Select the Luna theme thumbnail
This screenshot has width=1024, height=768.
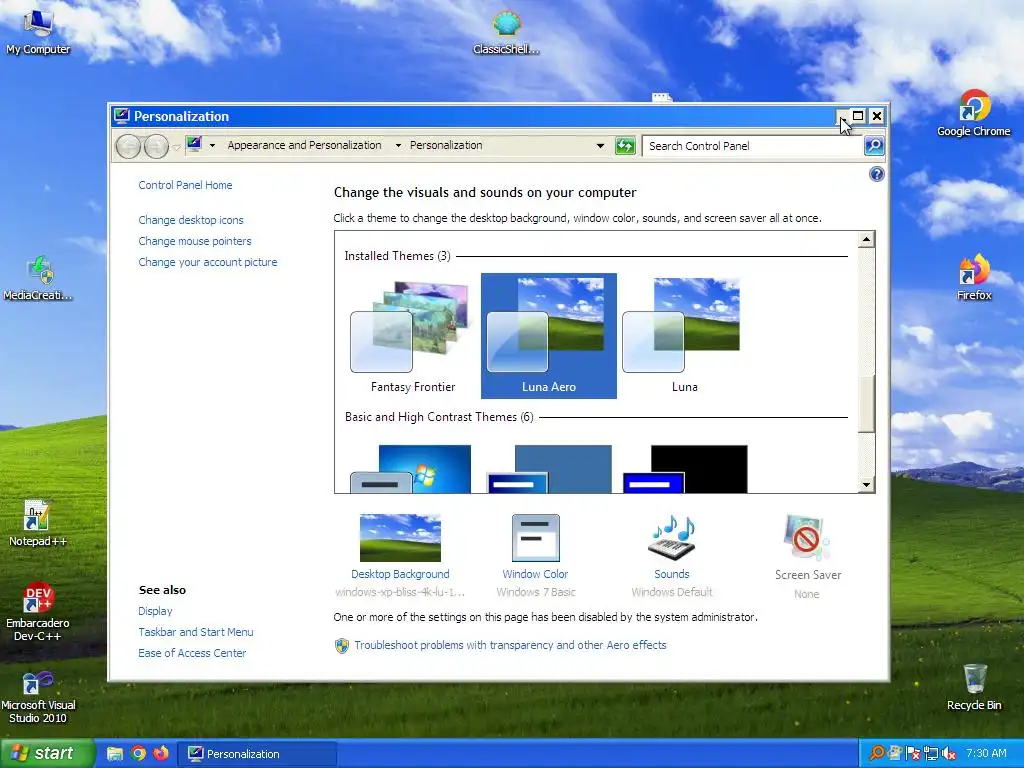(681, 325)
